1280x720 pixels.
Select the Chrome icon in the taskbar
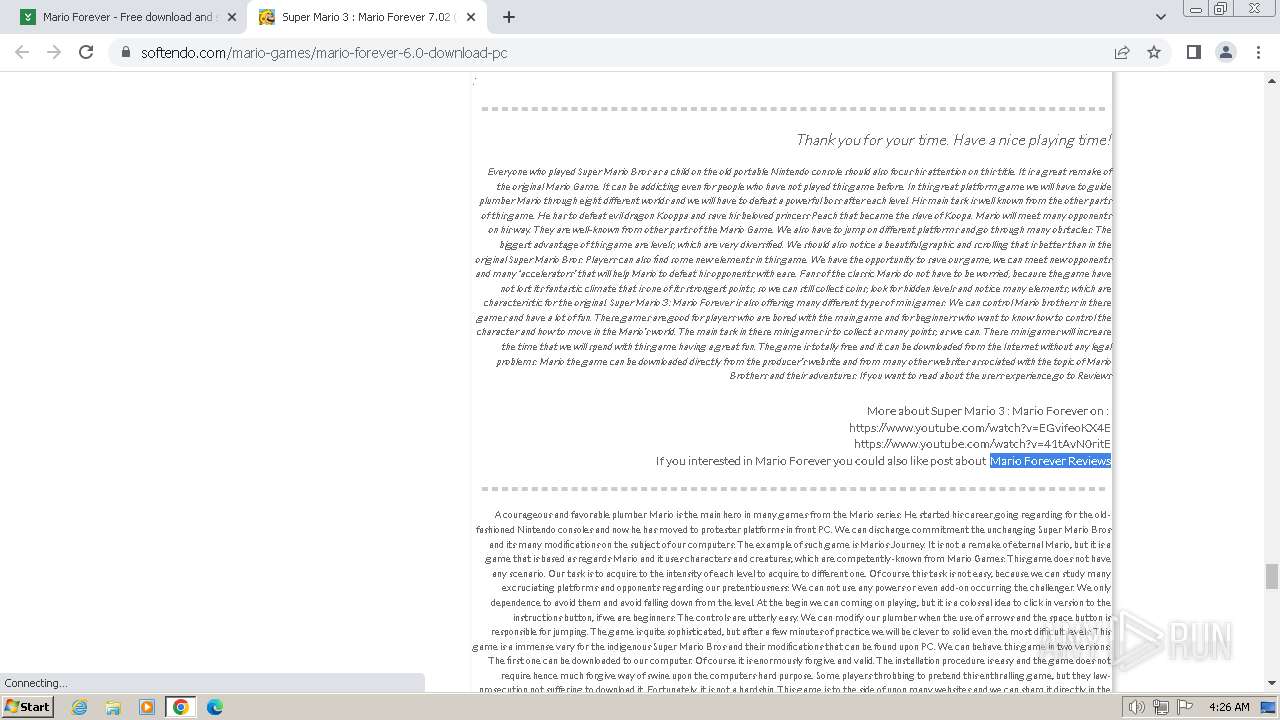tap(181, 707)
